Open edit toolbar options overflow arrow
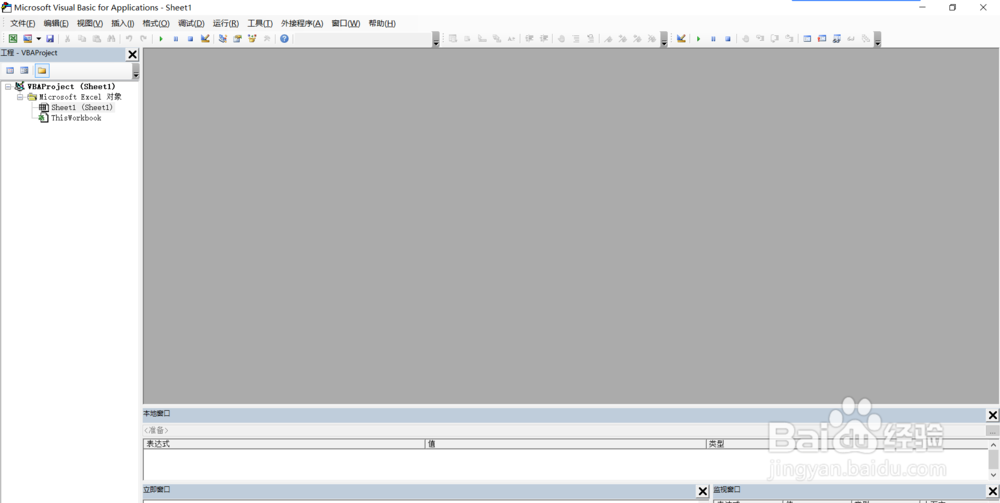 tap(664, 40)
